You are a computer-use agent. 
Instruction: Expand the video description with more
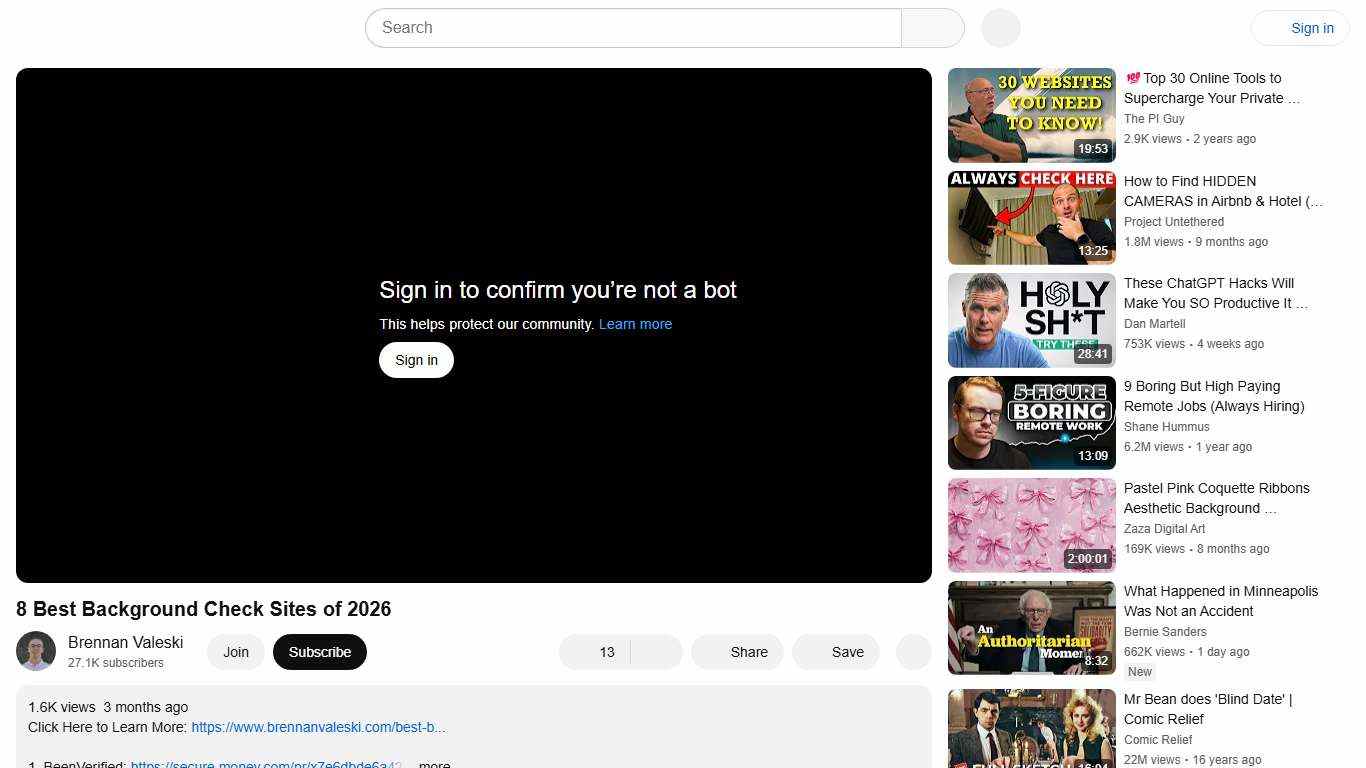433,763
